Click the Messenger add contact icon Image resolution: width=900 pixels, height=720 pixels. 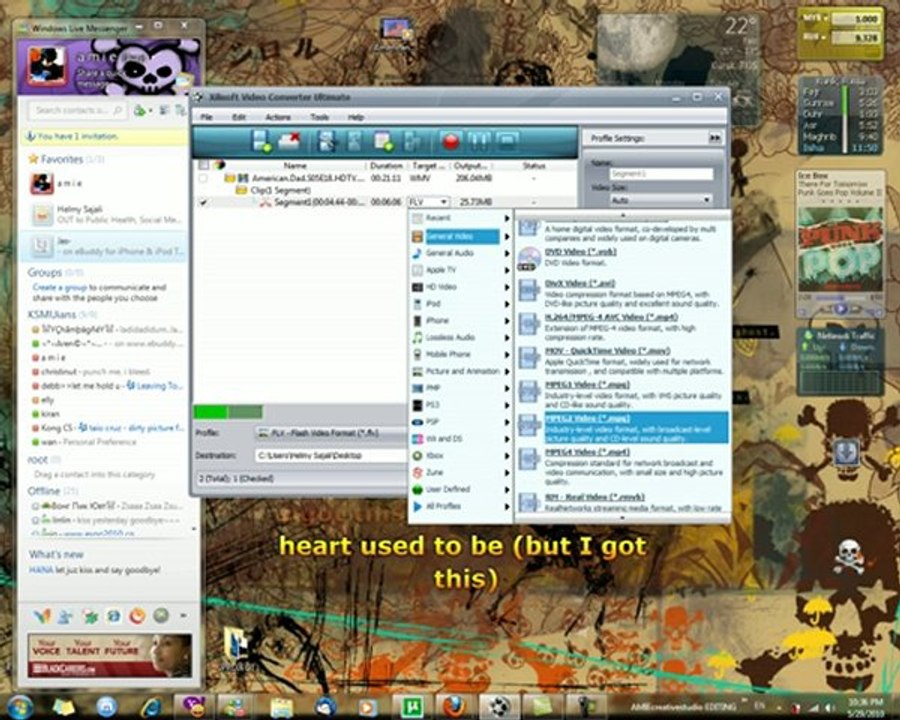click(x=141, y=110)
